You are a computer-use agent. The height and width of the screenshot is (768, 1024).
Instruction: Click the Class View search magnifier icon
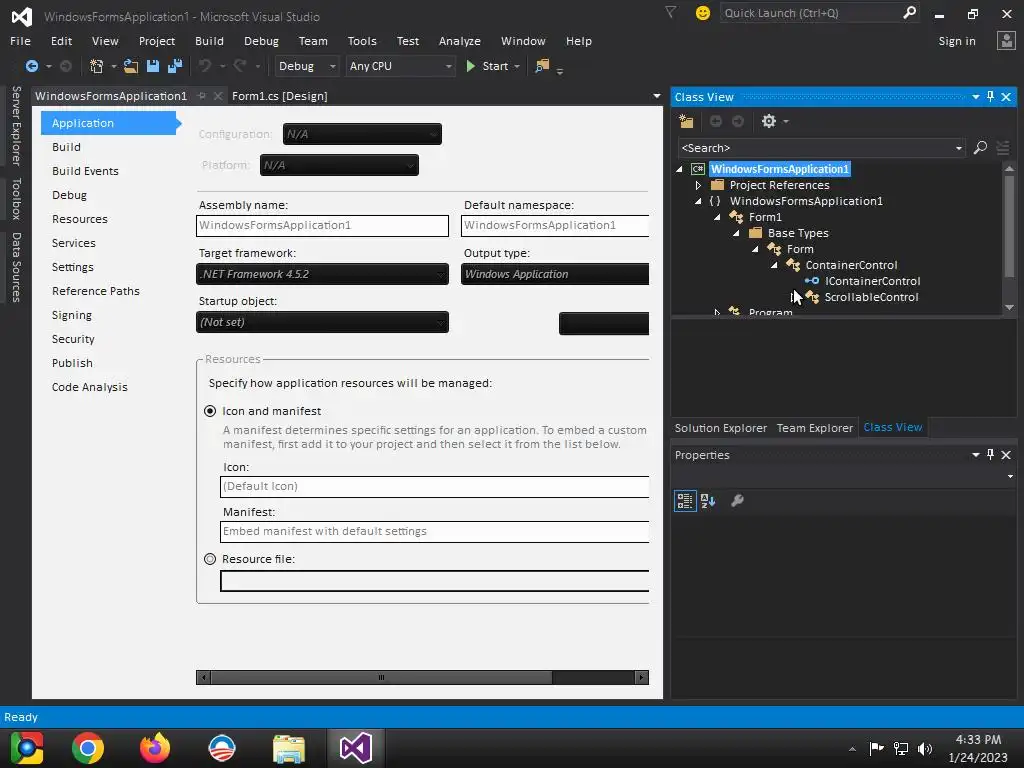tap(980, 148)
